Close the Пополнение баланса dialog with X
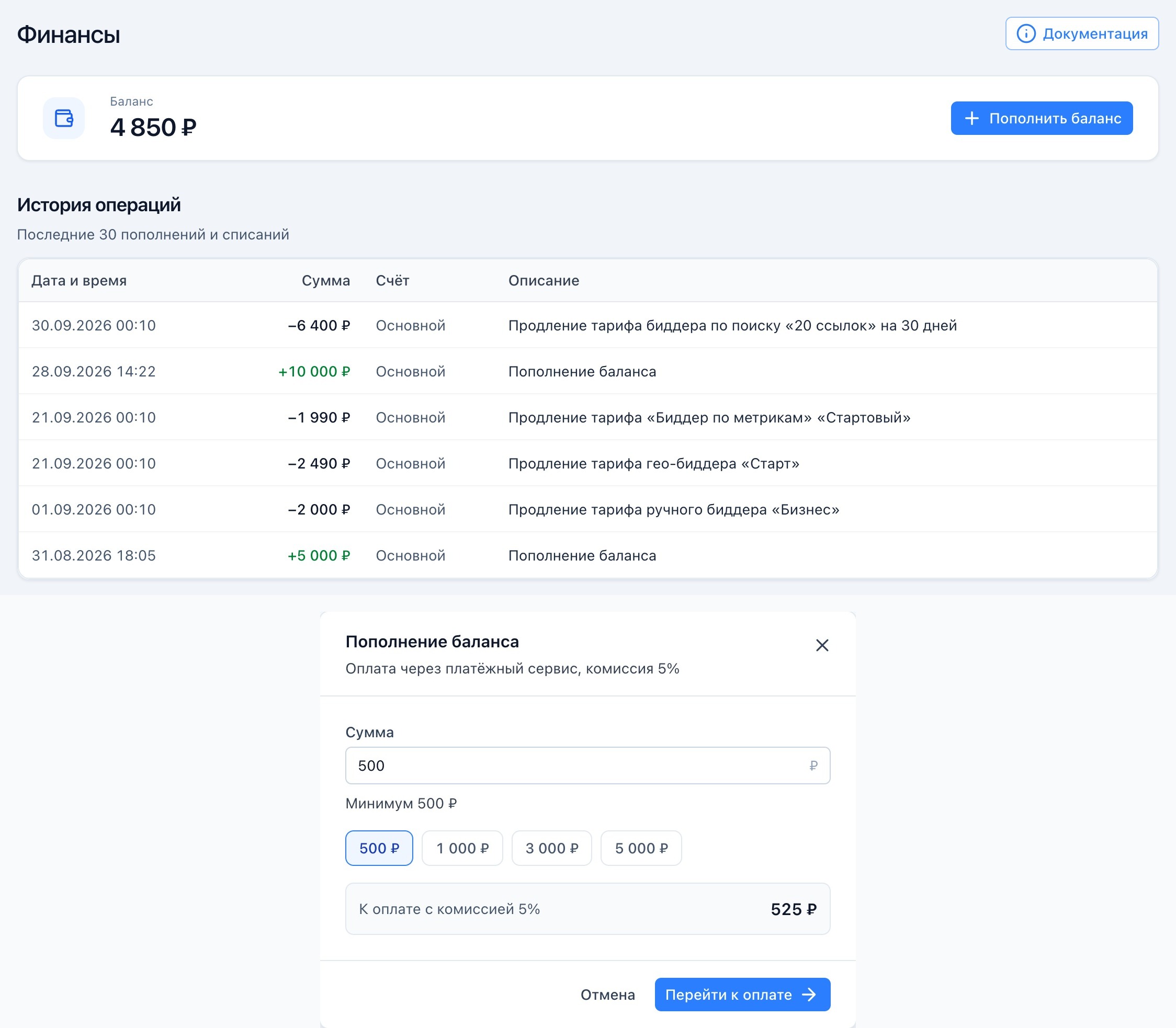The width and height of the screenshot is (1176, 1028). pyautogui.click(x=822, y=645)
